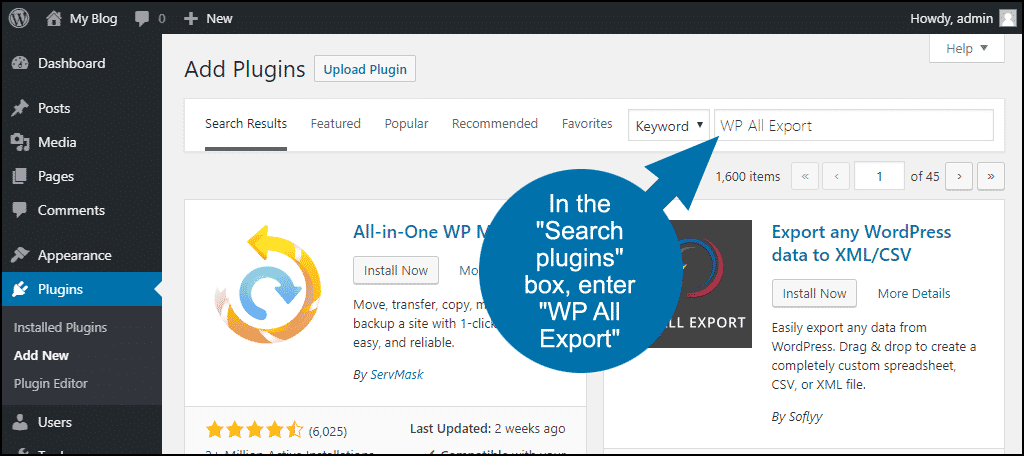This screenshot has width=1024, height=456.
Task: Click the Plugins plug icon
Action: coord(21,289)
